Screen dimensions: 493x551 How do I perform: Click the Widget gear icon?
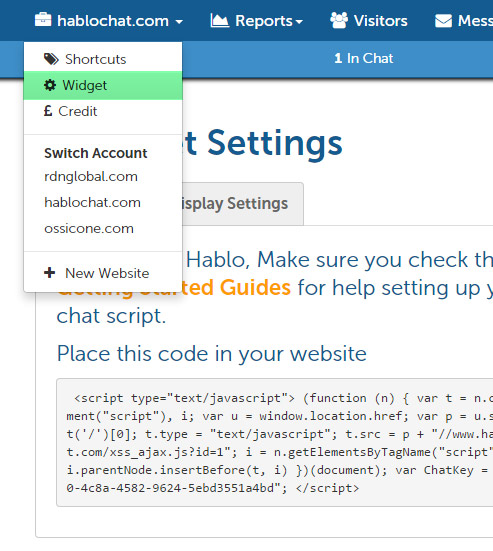(x=50, y=85)
